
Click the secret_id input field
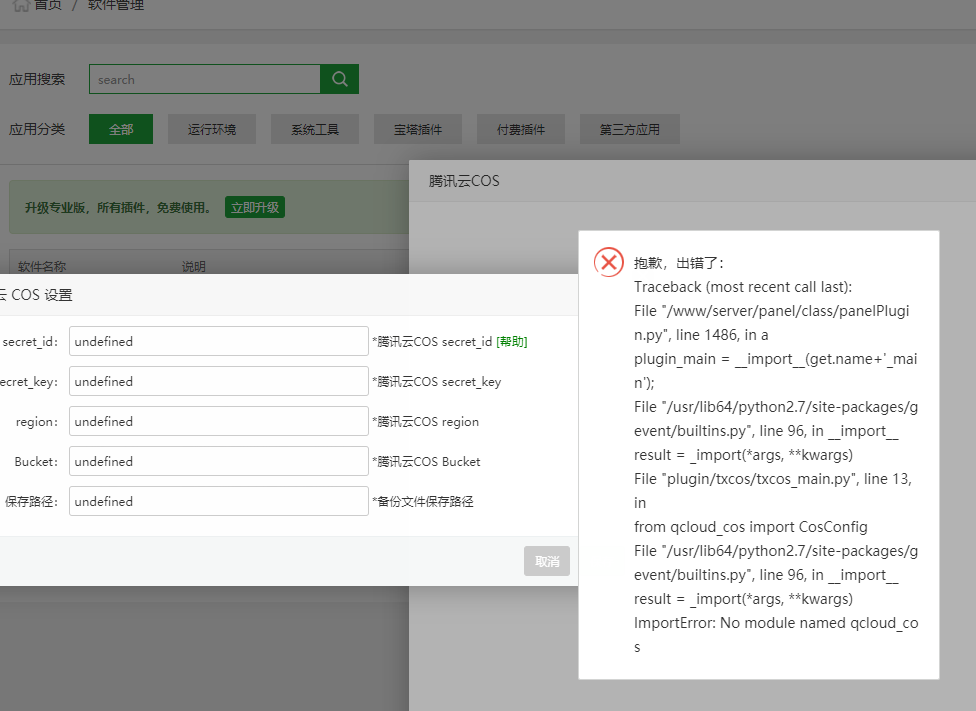218,341
